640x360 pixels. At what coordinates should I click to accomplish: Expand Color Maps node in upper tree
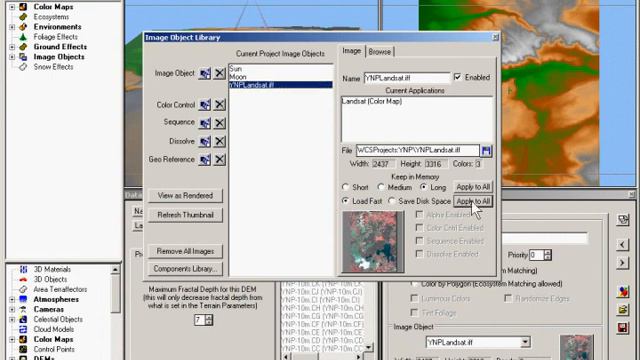(12, 7)
